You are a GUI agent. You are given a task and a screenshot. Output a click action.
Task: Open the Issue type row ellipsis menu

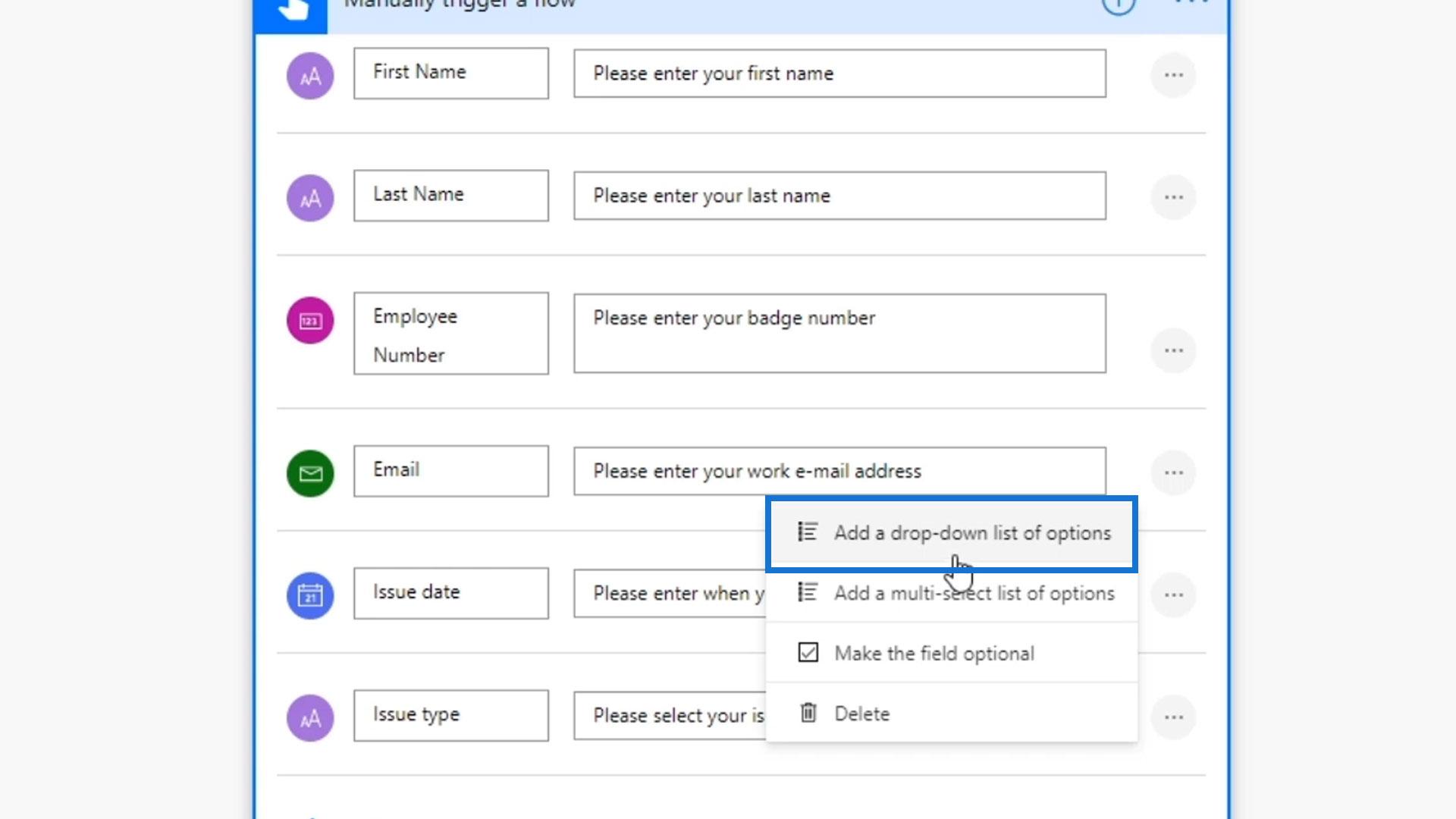(1173, 717)
